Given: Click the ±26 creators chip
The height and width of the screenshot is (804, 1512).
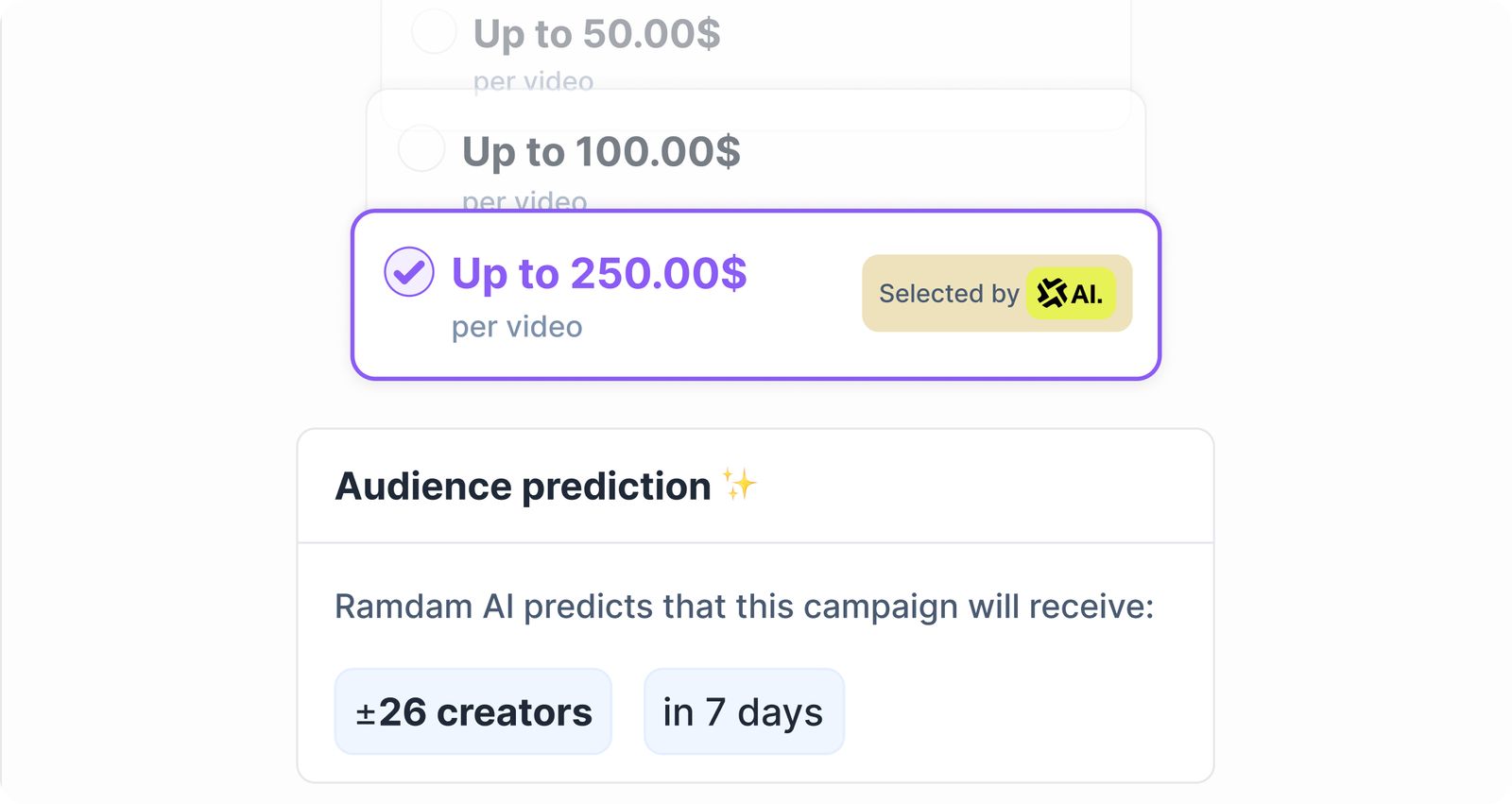Looking at the screenshot, I should click(473, 711).
